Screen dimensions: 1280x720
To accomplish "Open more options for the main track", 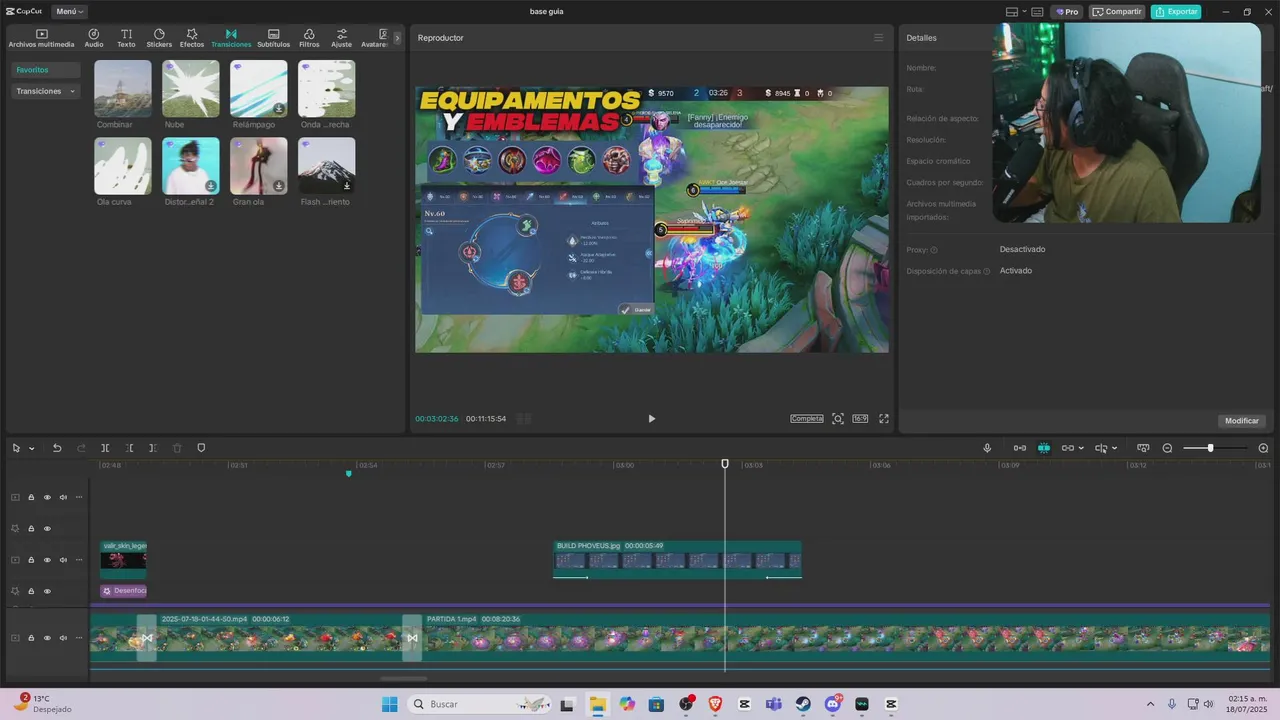I will (x=79, y=638).
